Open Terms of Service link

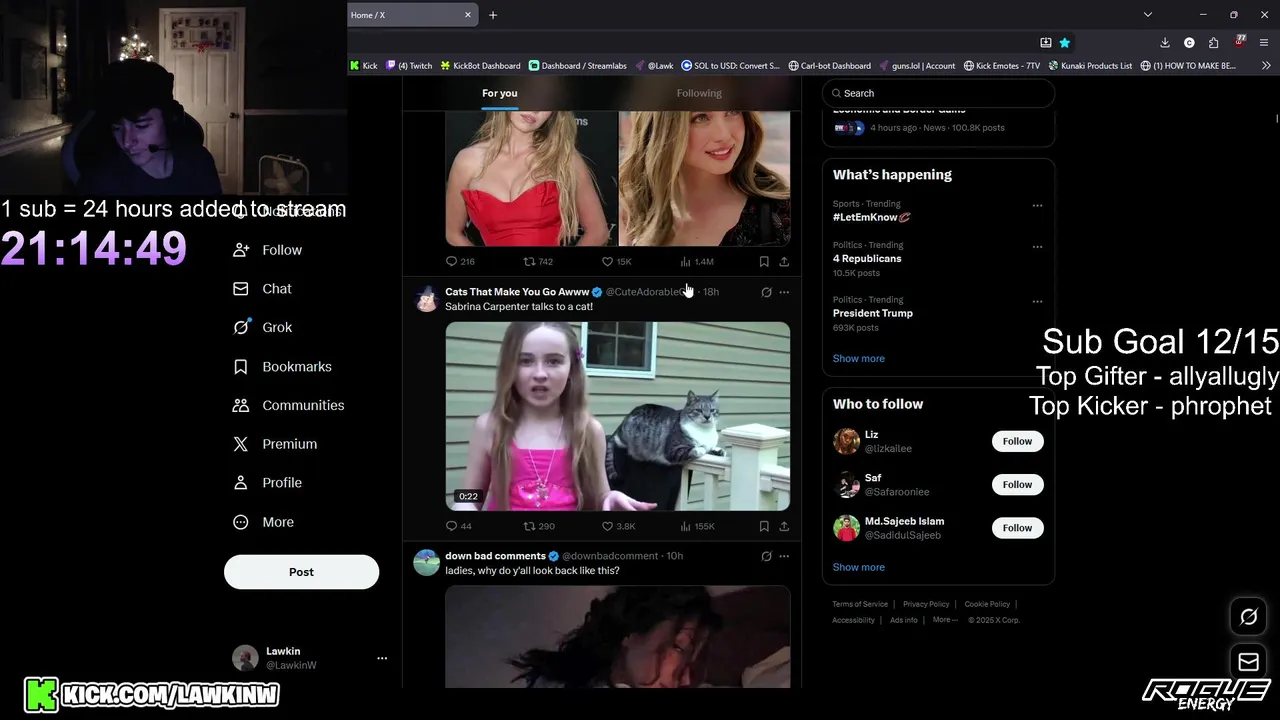[x=860, y=604]
